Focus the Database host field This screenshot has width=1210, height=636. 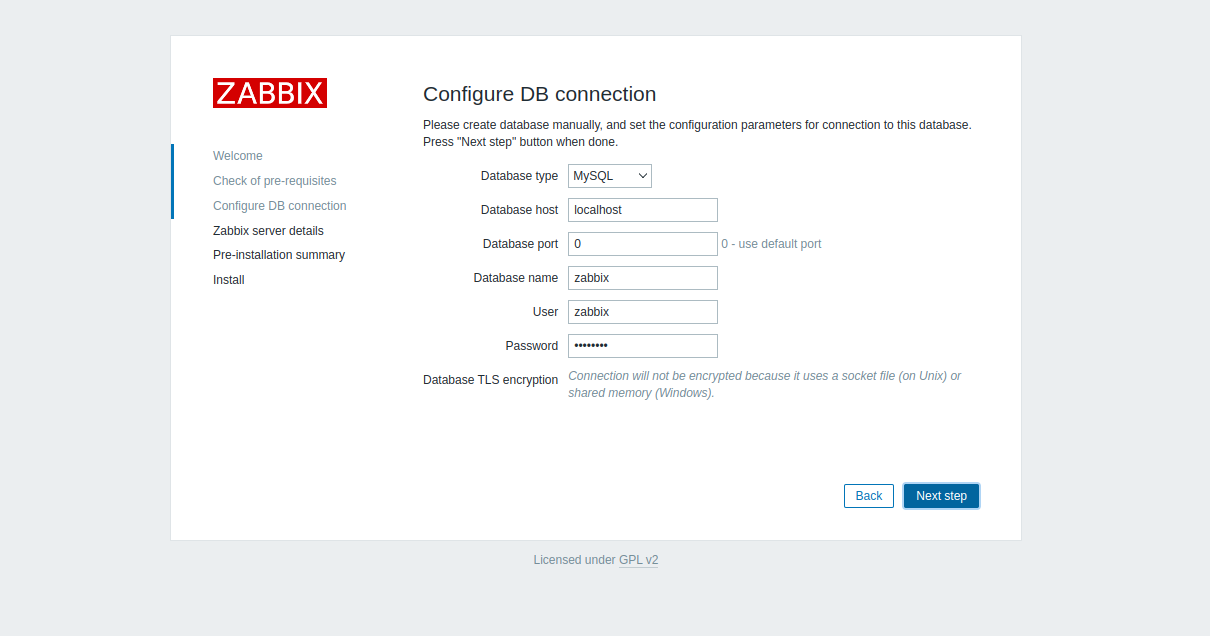point(642,210)
